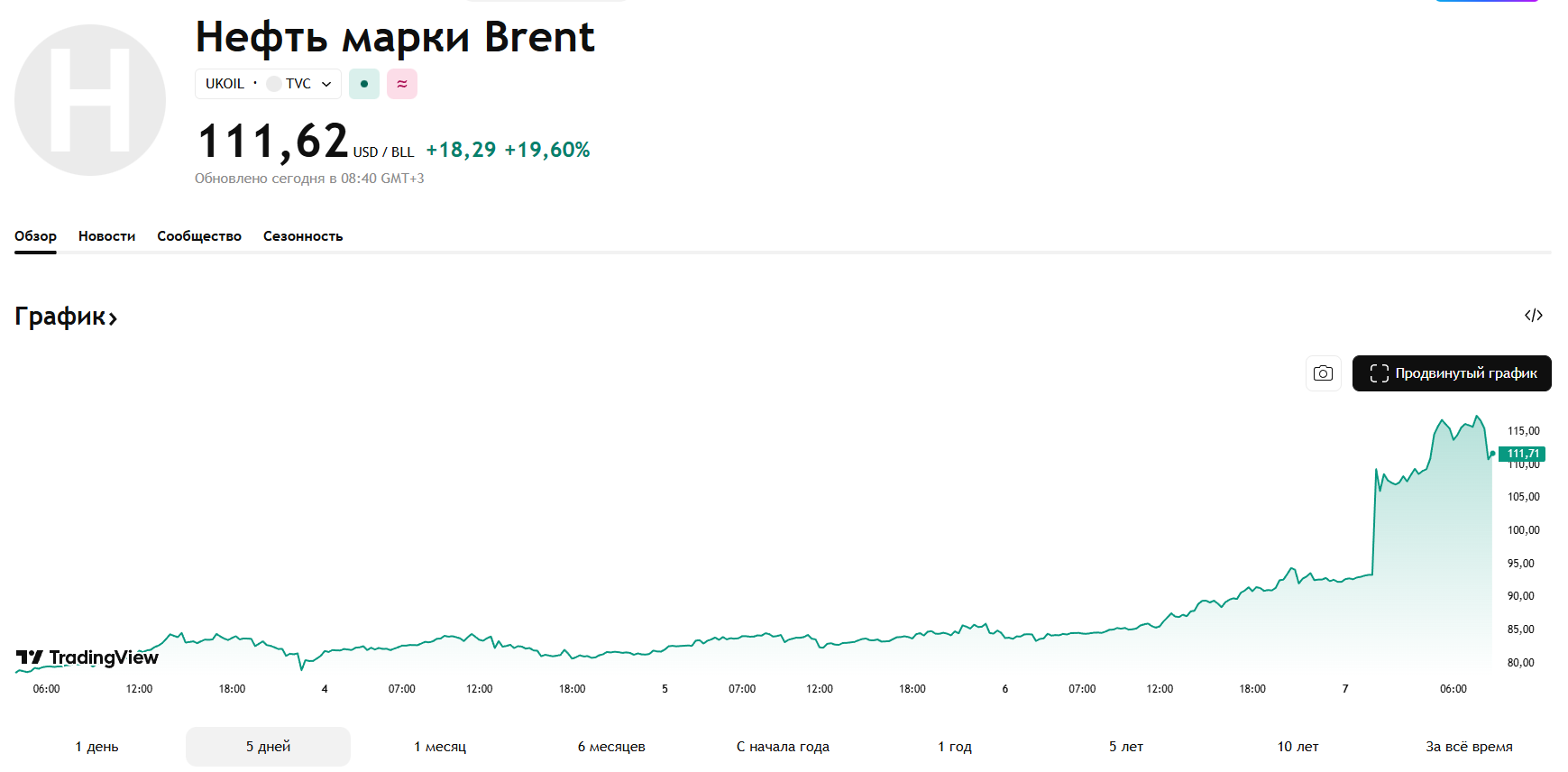Select the 1 месяц time range

[x=440, y=747]
